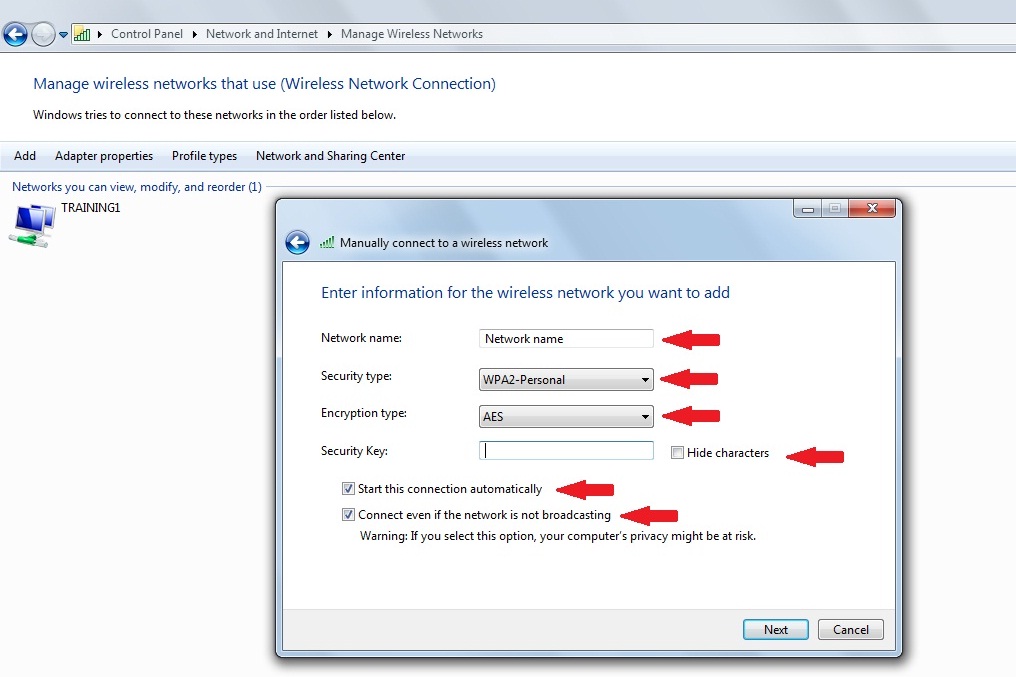This screenshot has width=1016, height=677.
Task: Select the TRAINING1 network name
Action: [x=91, y=208]
